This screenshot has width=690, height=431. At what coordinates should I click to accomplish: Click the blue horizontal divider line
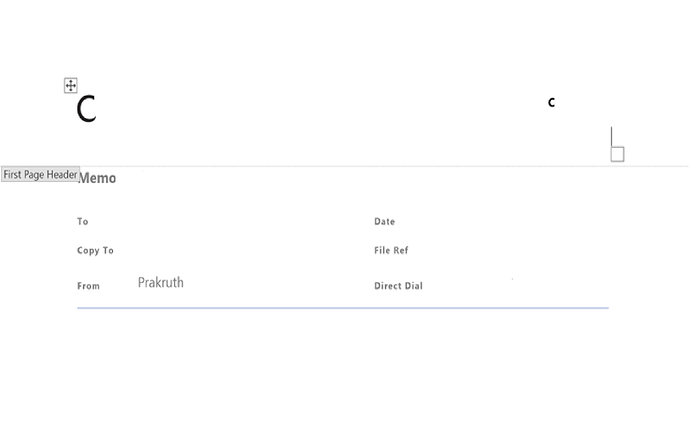tap(342, 308)
